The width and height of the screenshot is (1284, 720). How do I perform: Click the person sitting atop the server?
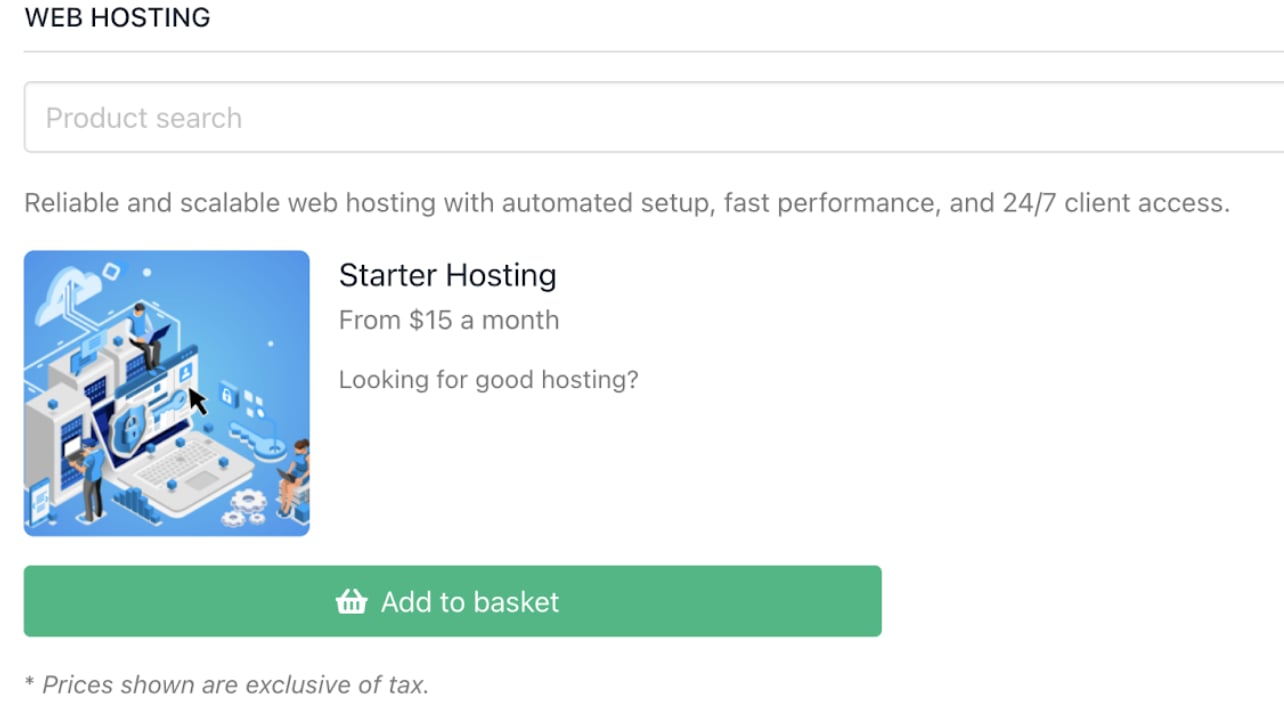(x=148, y=336)
